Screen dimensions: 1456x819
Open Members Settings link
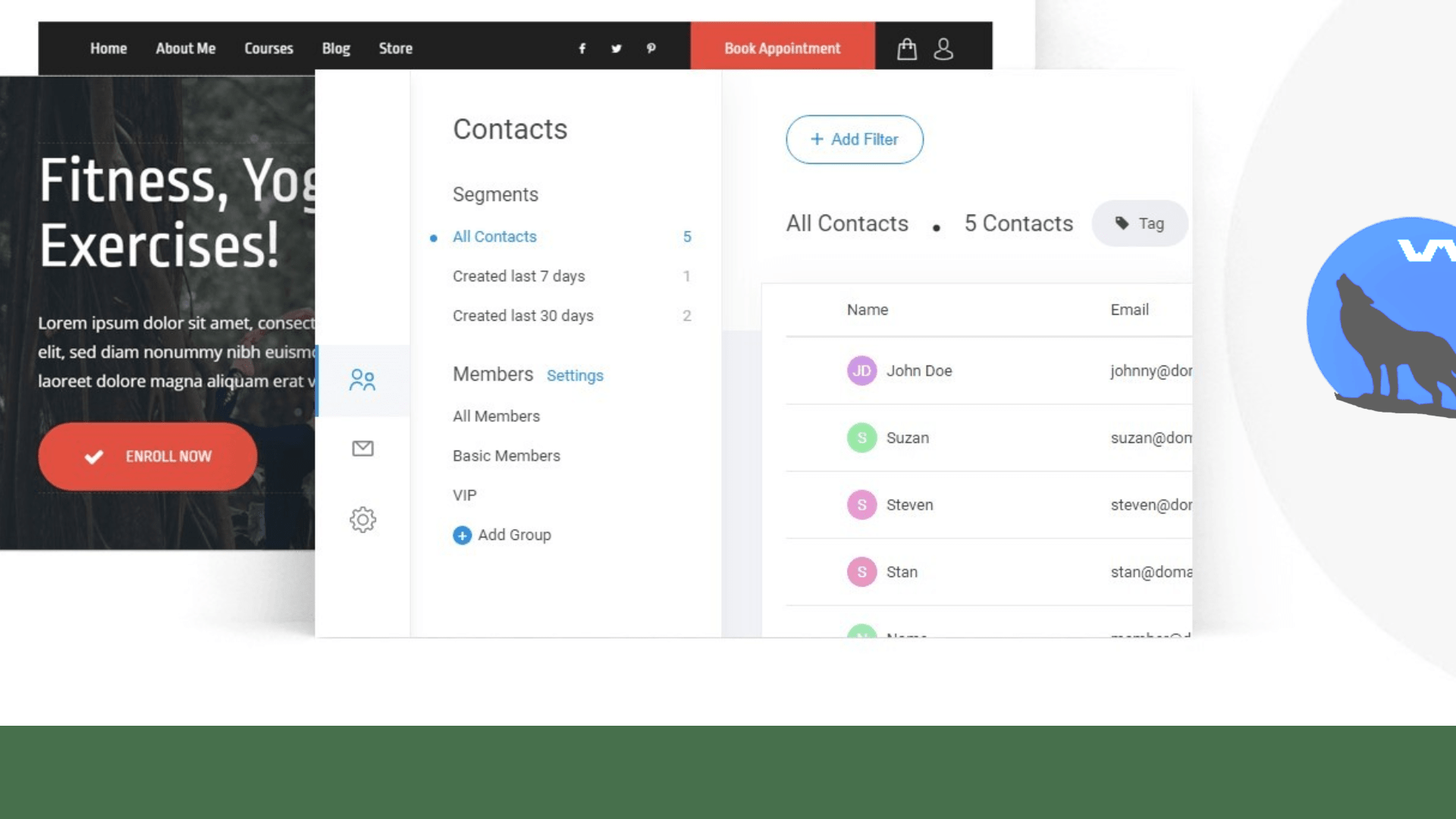[x=575, y=375]
